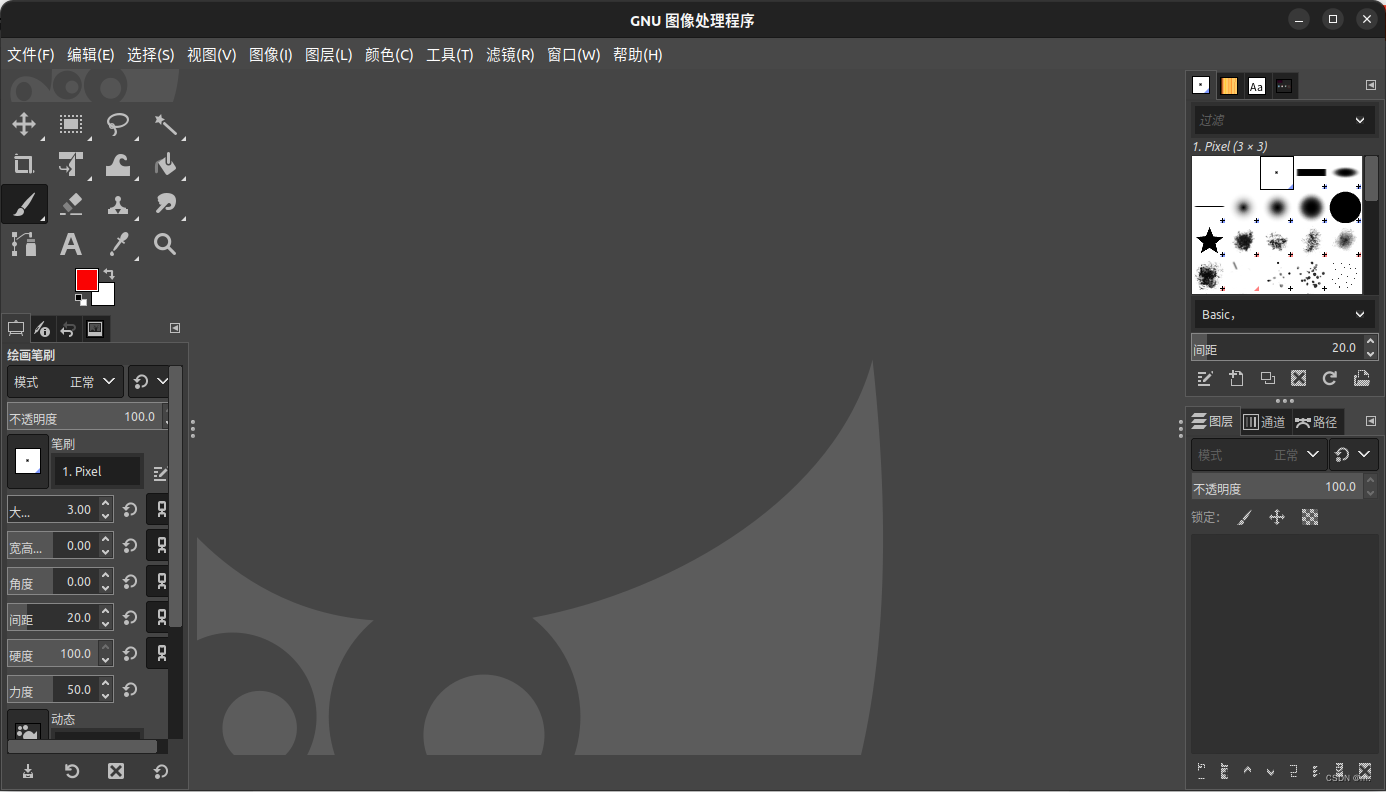1386x792 pixels.
Task: Activate the Crop tool
Action: tap(24, 164)
